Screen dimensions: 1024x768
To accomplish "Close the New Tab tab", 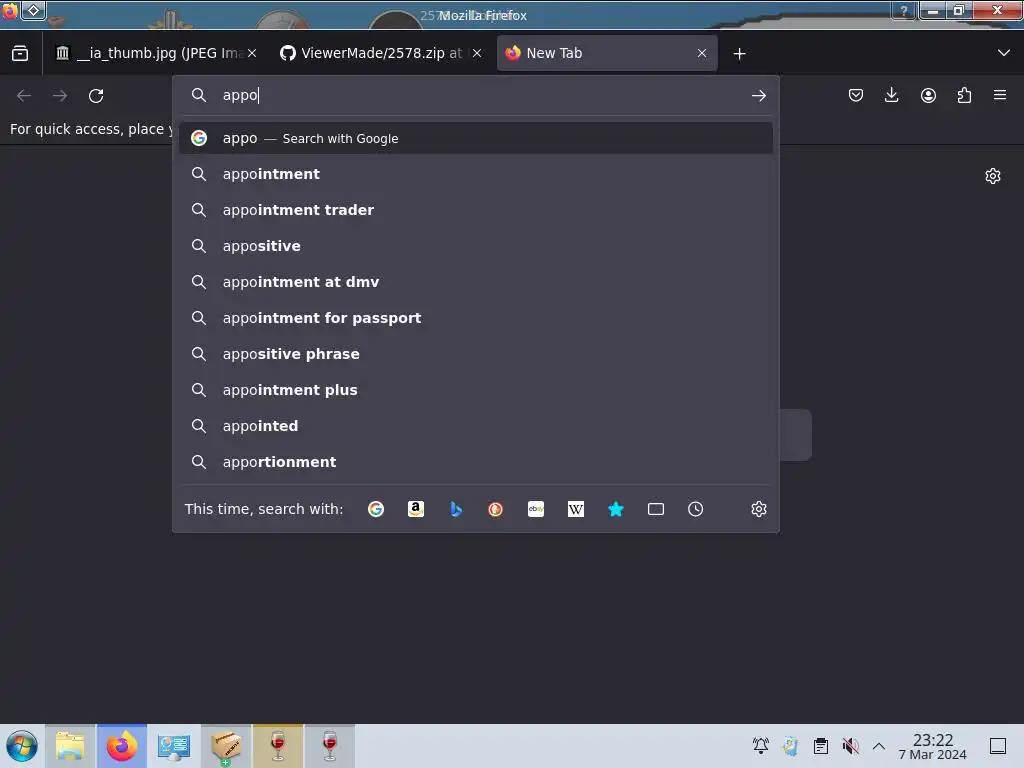I will click(701, 53).
